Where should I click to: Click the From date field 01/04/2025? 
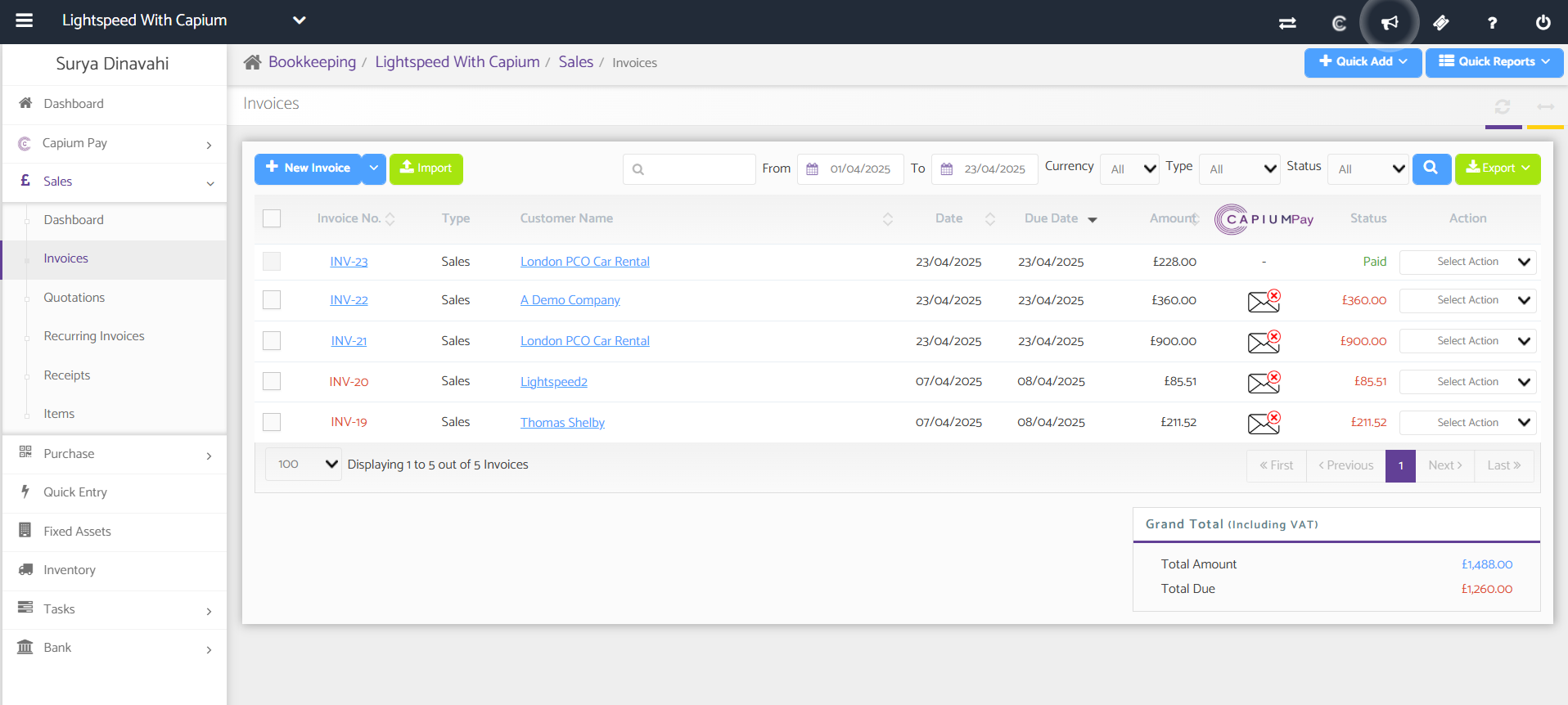[860, 169]
